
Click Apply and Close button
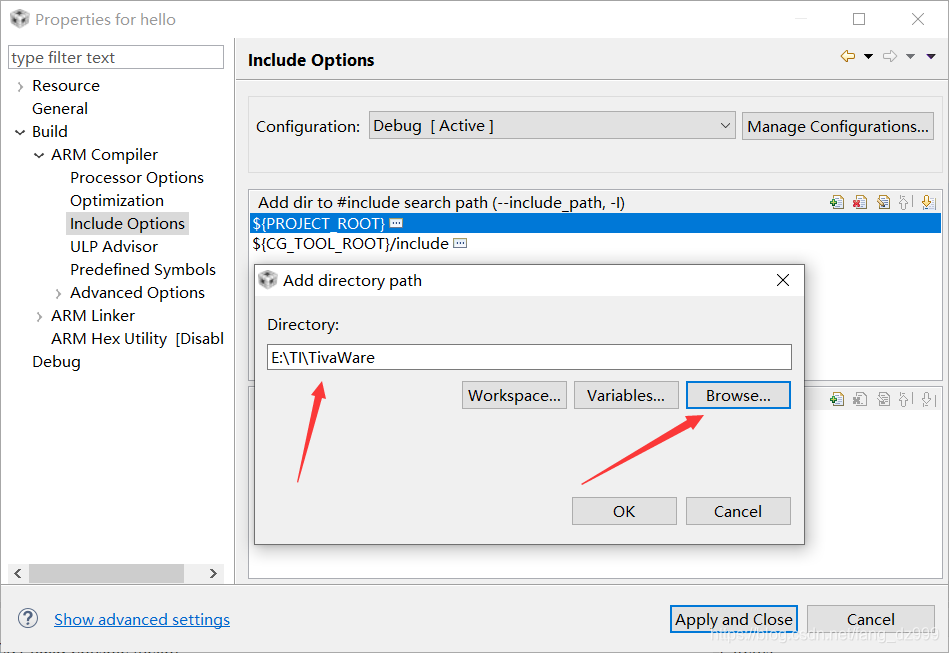(734, 619)
